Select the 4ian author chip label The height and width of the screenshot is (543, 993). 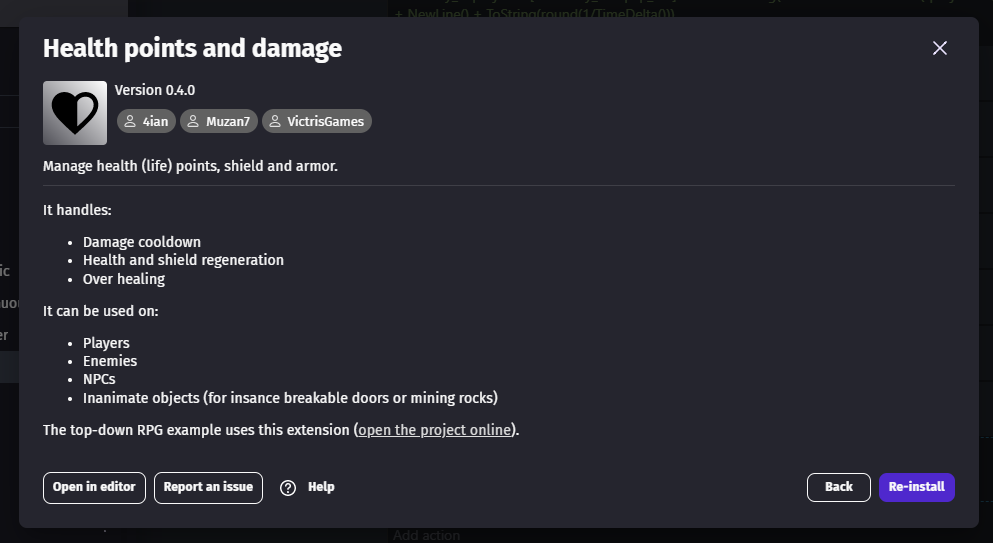click(155, 122)
